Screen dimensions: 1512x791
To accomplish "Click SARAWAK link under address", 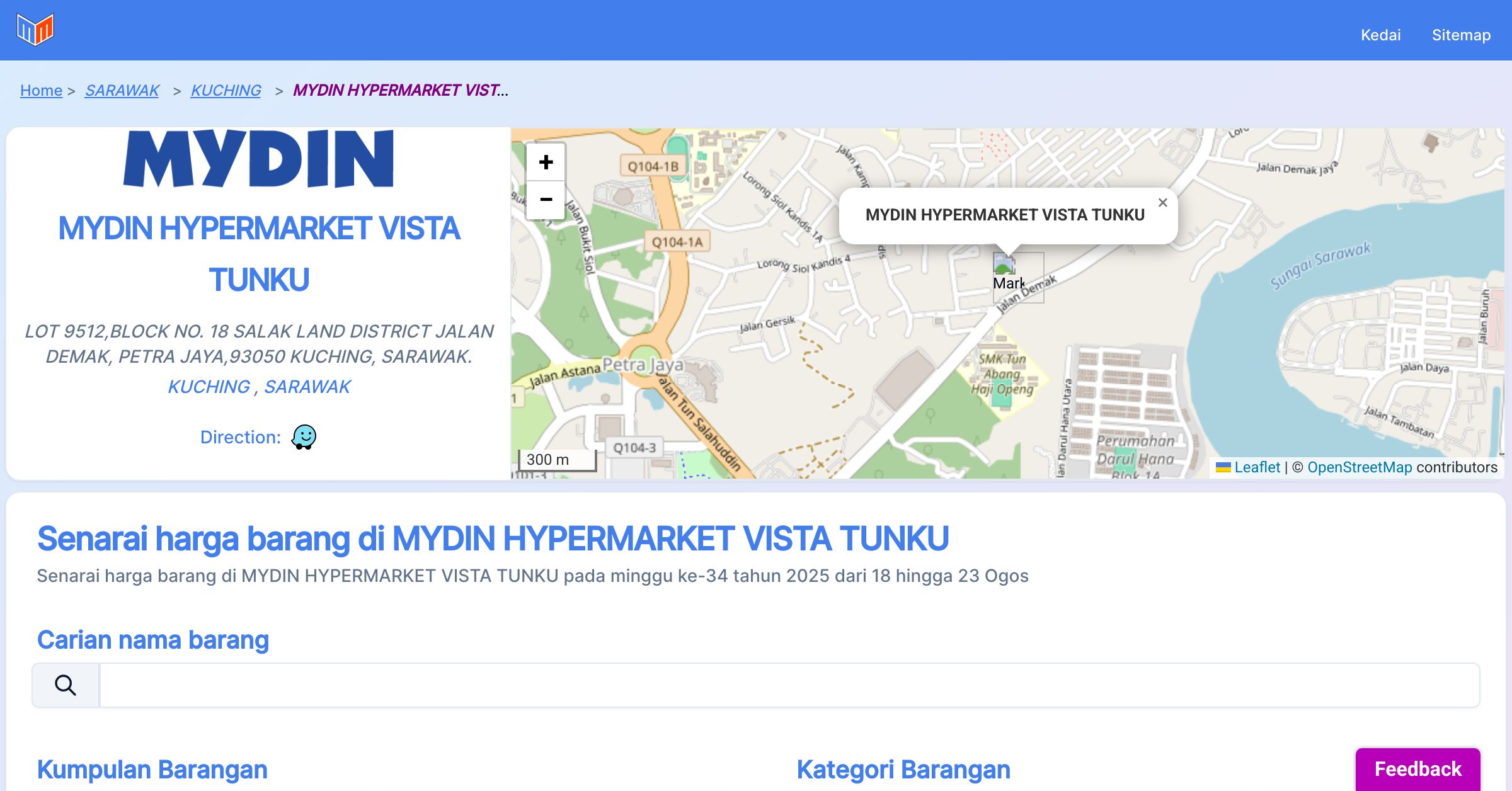I will click(x=307, y=386).
